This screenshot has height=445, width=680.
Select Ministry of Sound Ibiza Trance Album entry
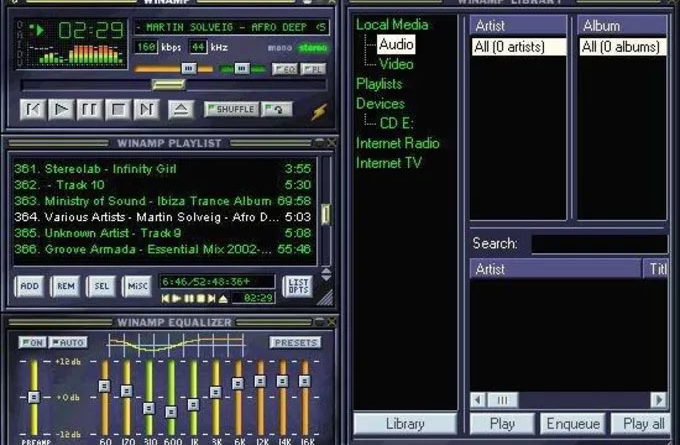[162, 201]
